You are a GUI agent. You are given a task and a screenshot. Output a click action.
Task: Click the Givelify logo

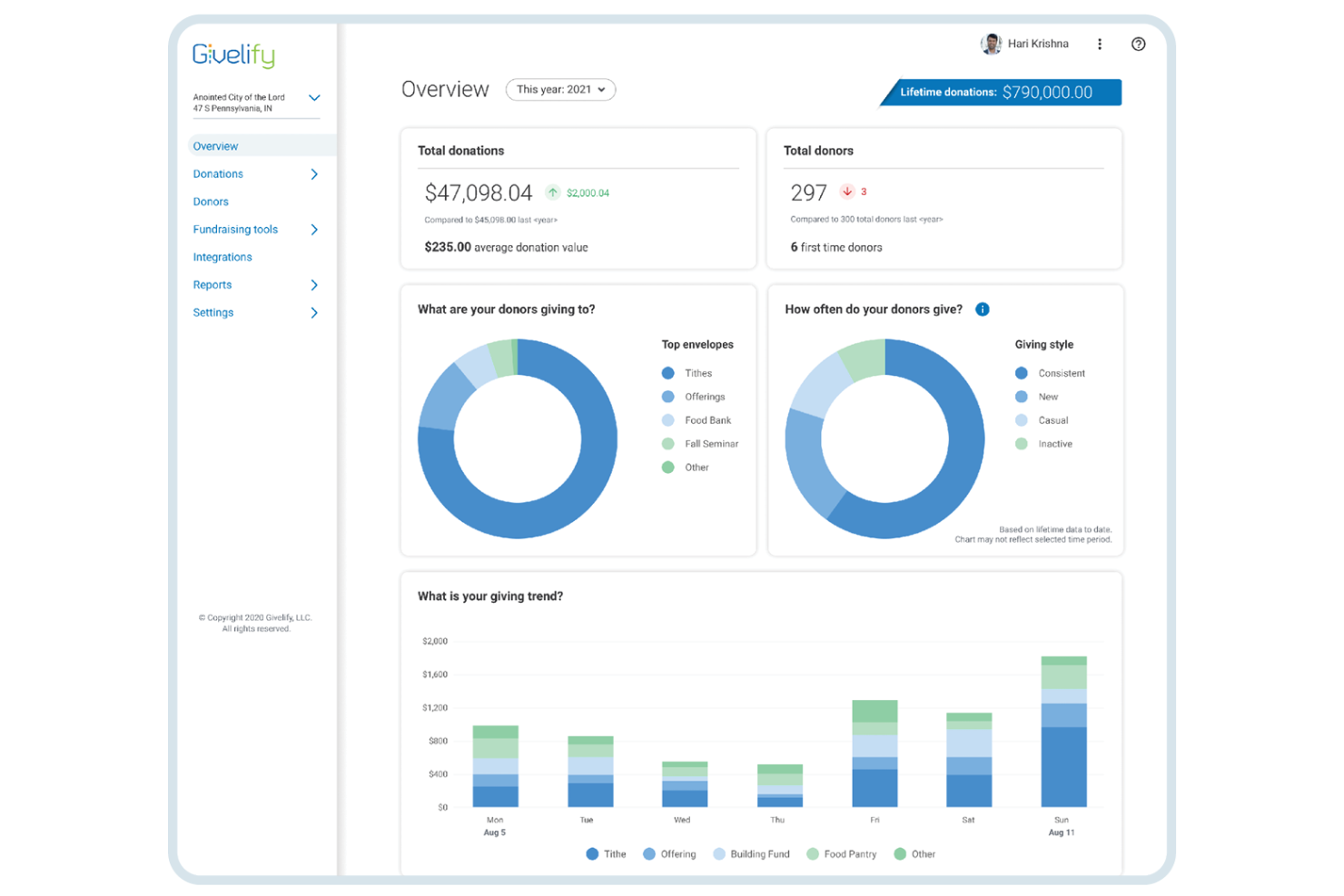pos(232,55)
